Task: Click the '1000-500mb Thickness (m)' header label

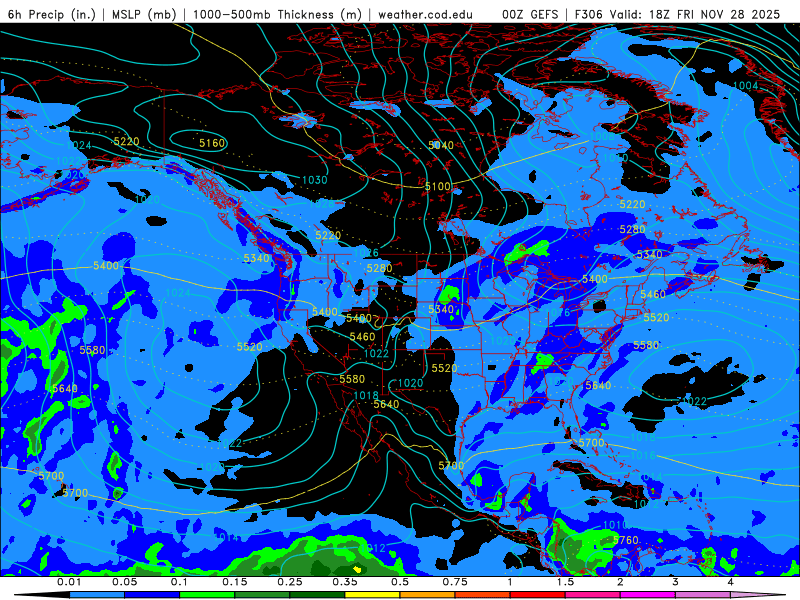Action: click(277, 14)
